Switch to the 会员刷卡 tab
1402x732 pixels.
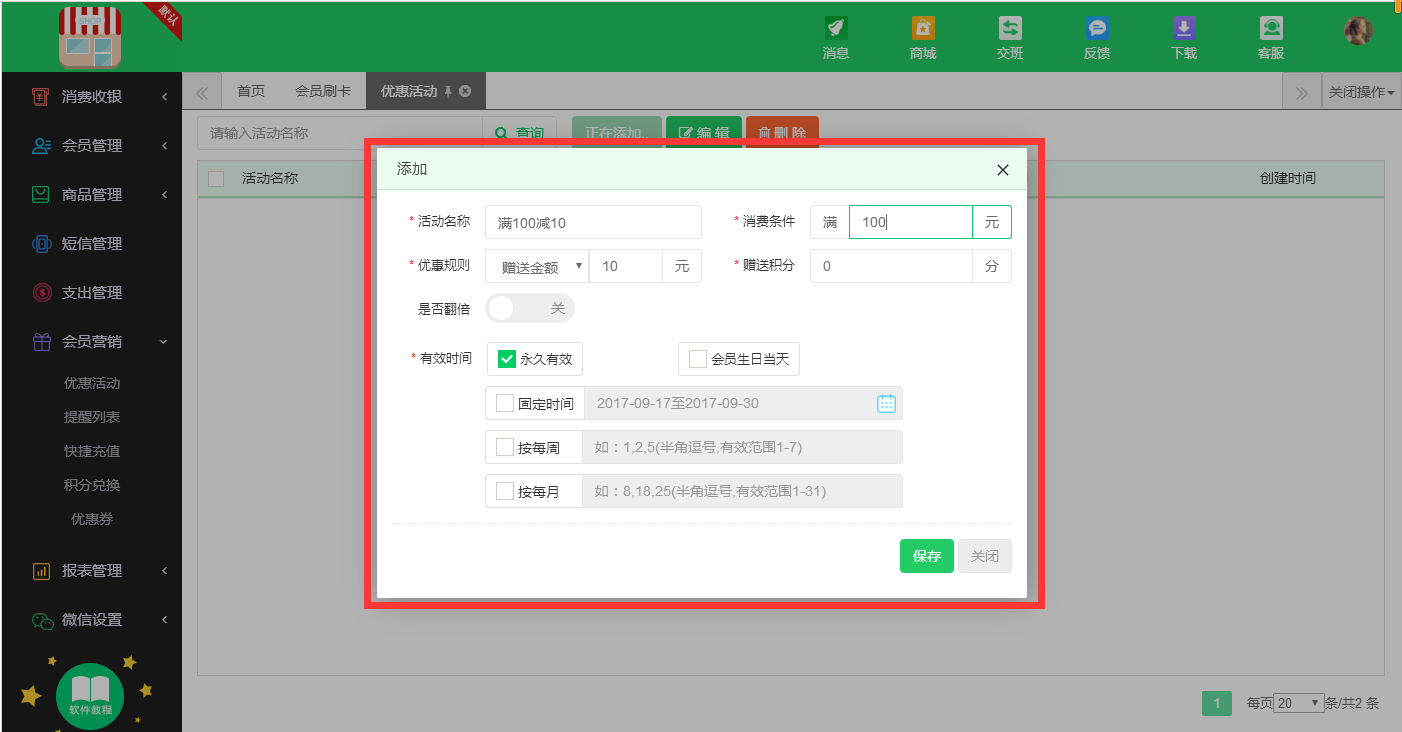tap(323, 91)
